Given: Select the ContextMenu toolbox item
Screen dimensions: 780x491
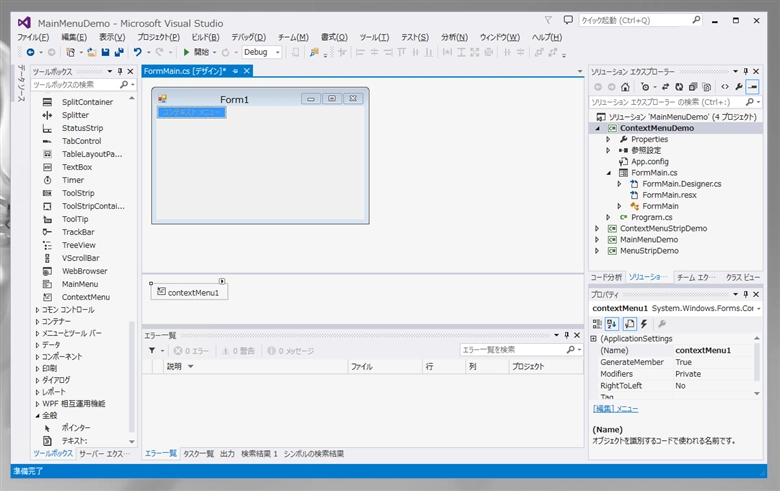Looking at the screenshot, I should click(x=86, y=297).
